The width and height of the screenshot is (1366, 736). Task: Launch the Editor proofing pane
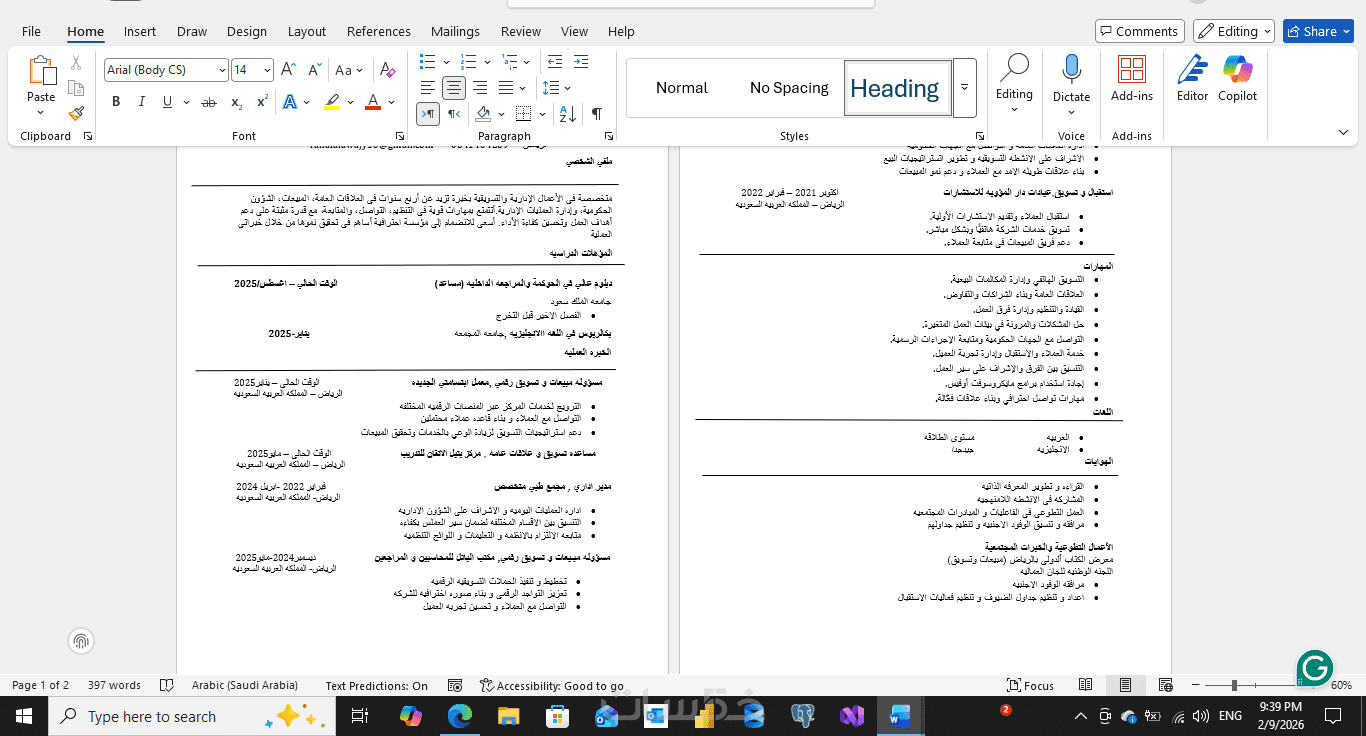point(1192,78)
